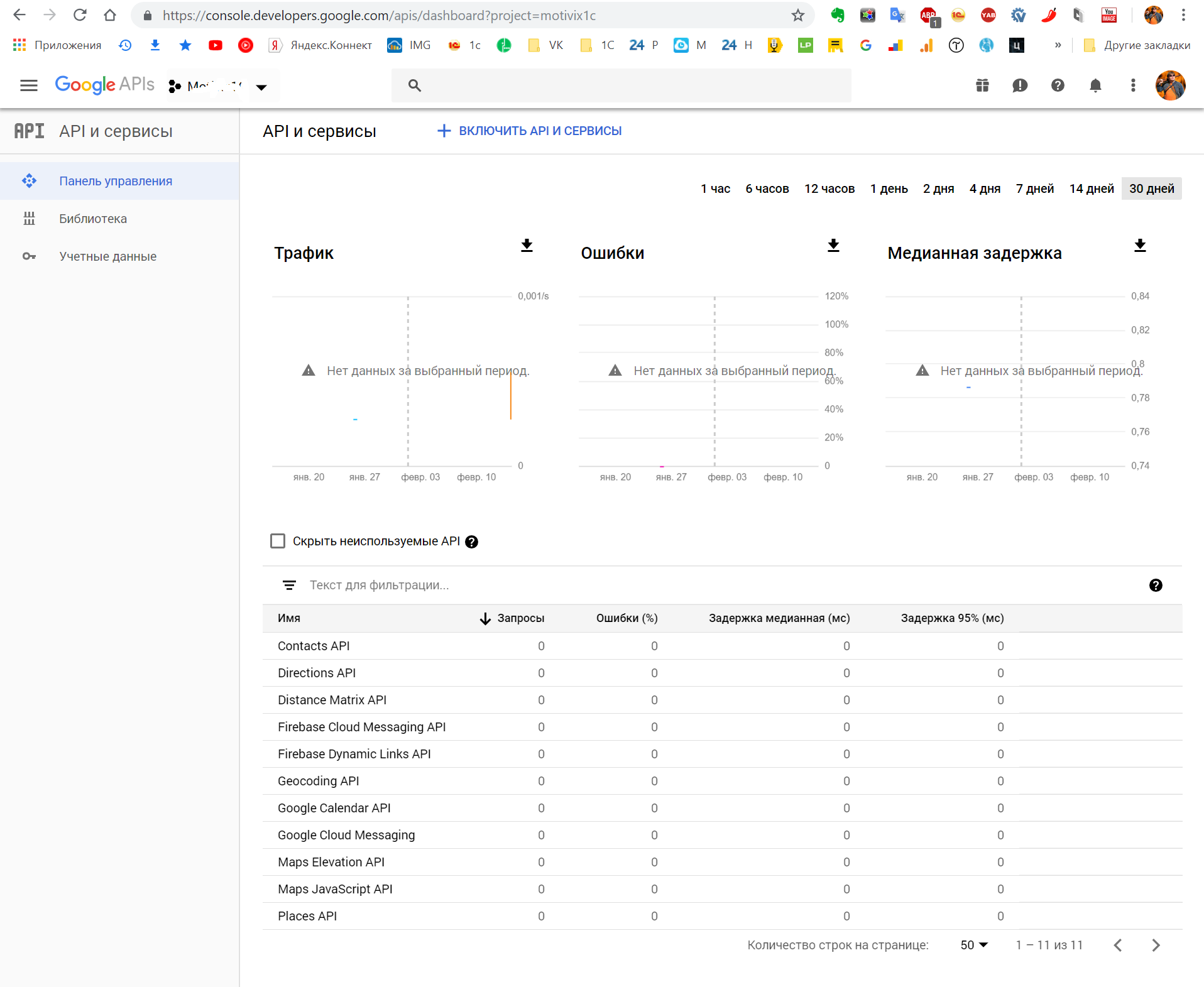Screen dimensions: 1204x987
Task: Sort by the Имя column
Action: pyautogui.click(x=289, y=618)
